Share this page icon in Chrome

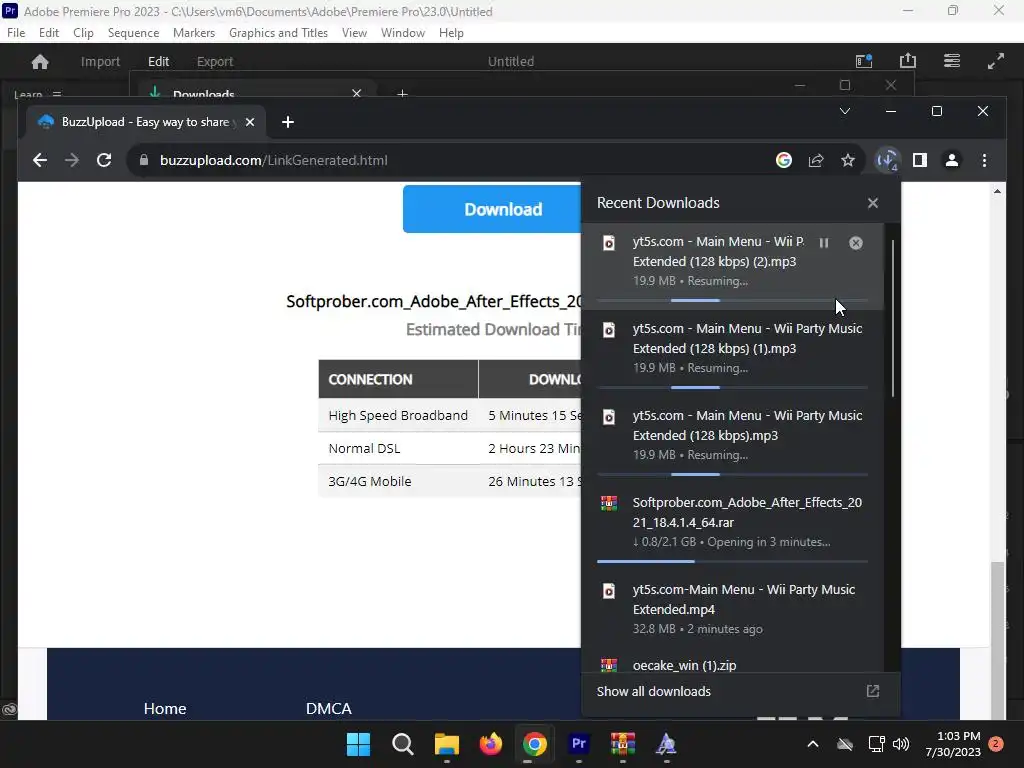point(816,160)
